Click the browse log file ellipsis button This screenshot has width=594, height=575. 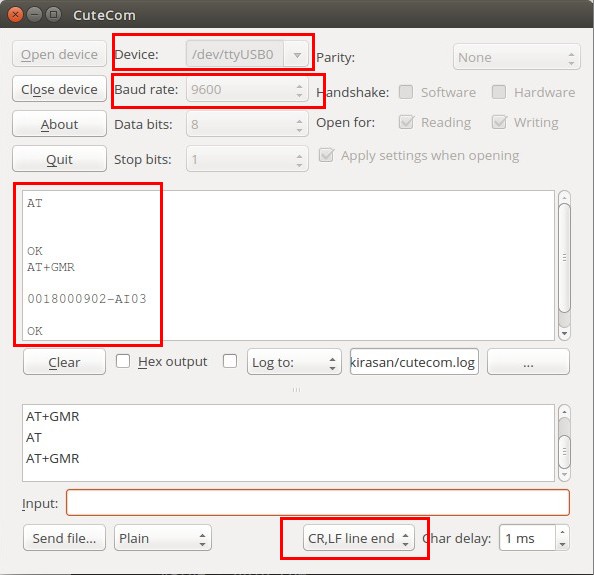click(528, 362)
